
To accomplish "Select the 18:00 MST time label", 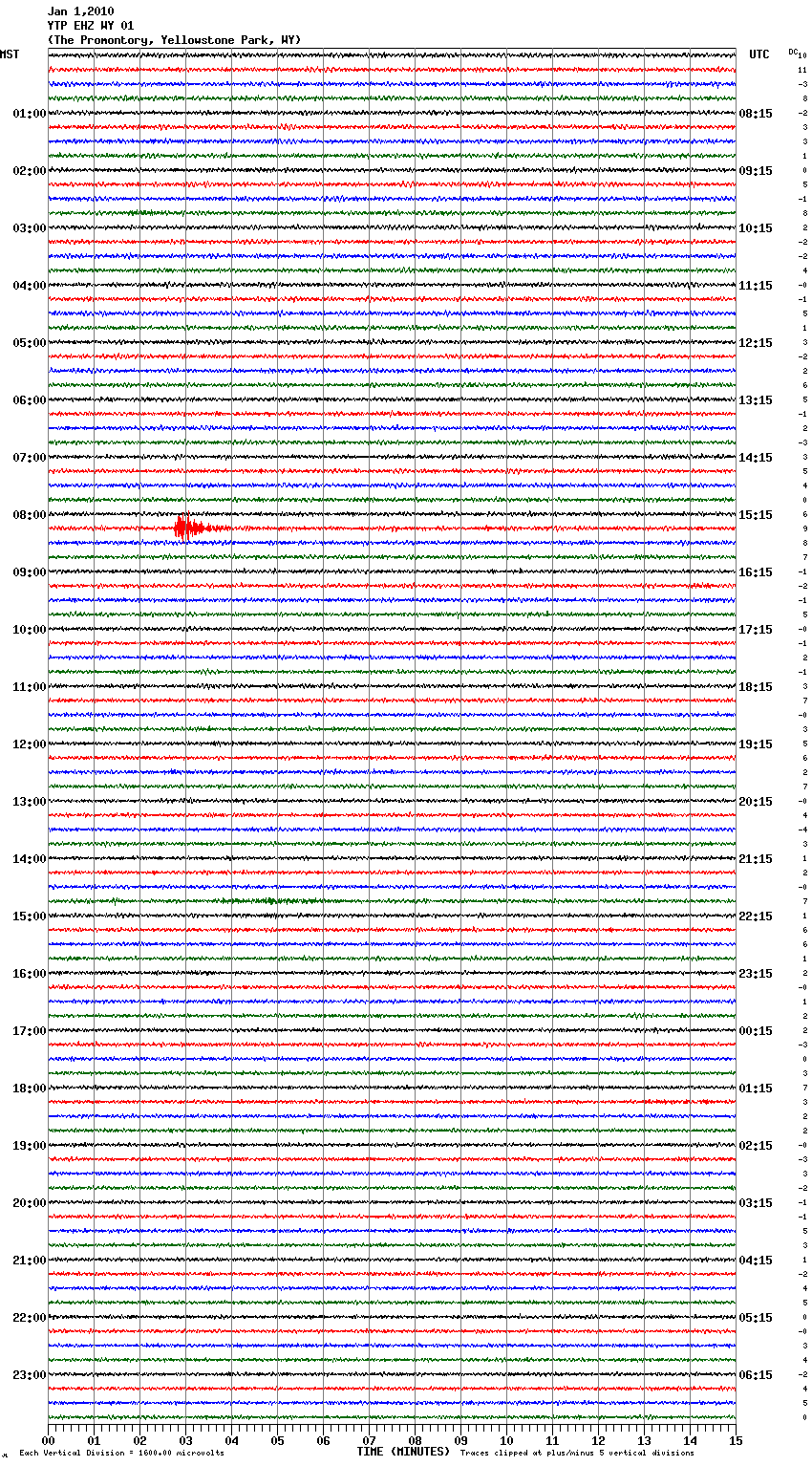I will 30,1089.
